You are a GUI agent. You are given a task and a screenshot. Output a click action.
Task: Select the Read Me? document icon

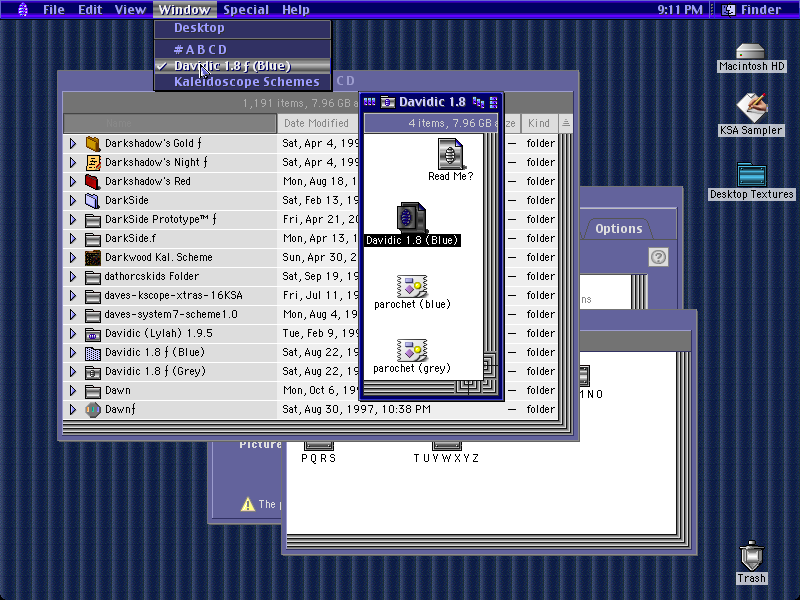tap(451, 154)
